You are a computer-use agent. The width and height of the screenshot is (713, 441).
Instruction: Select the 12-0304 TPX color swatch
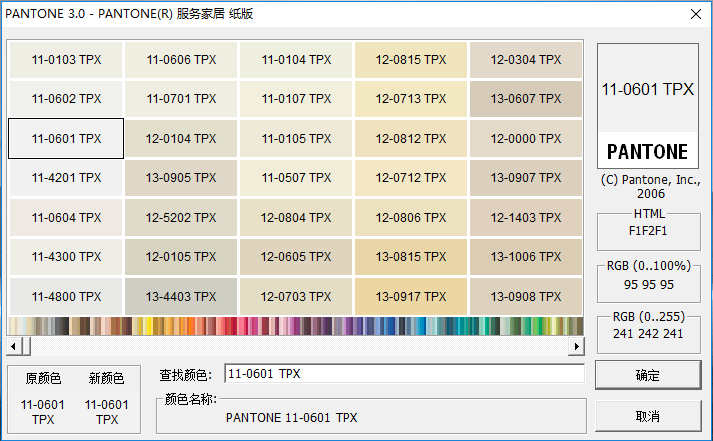coord(526,60)
